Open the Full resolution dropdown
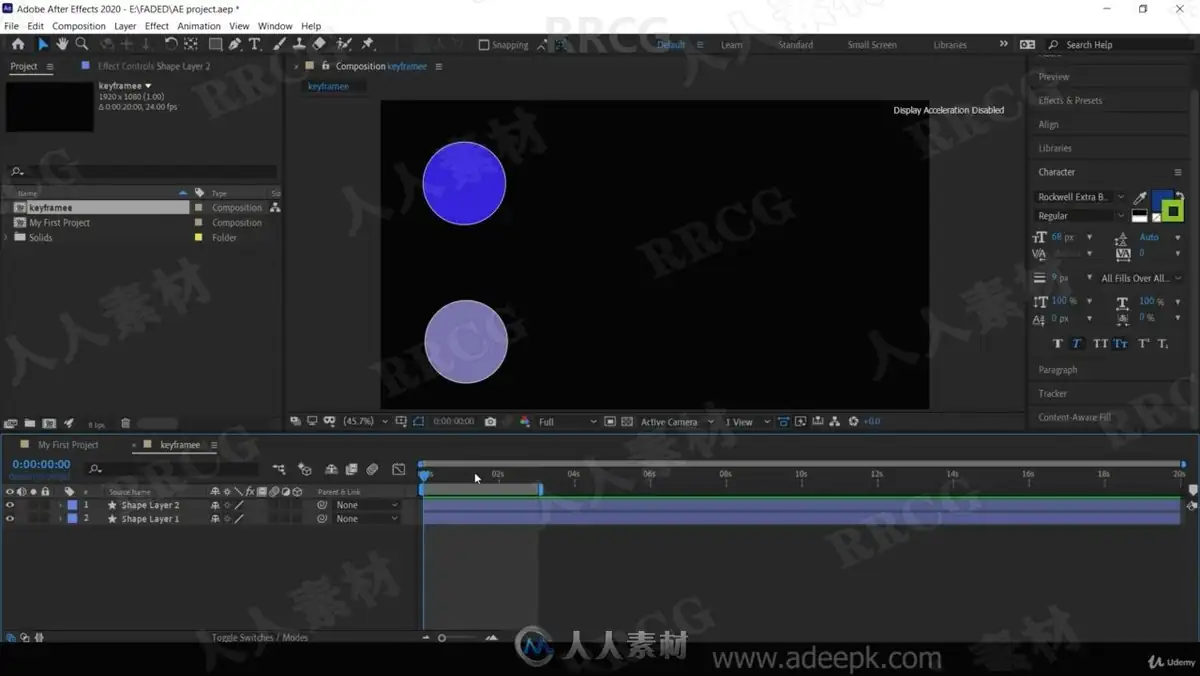1200x676 pixels. (x=567, y=422)
